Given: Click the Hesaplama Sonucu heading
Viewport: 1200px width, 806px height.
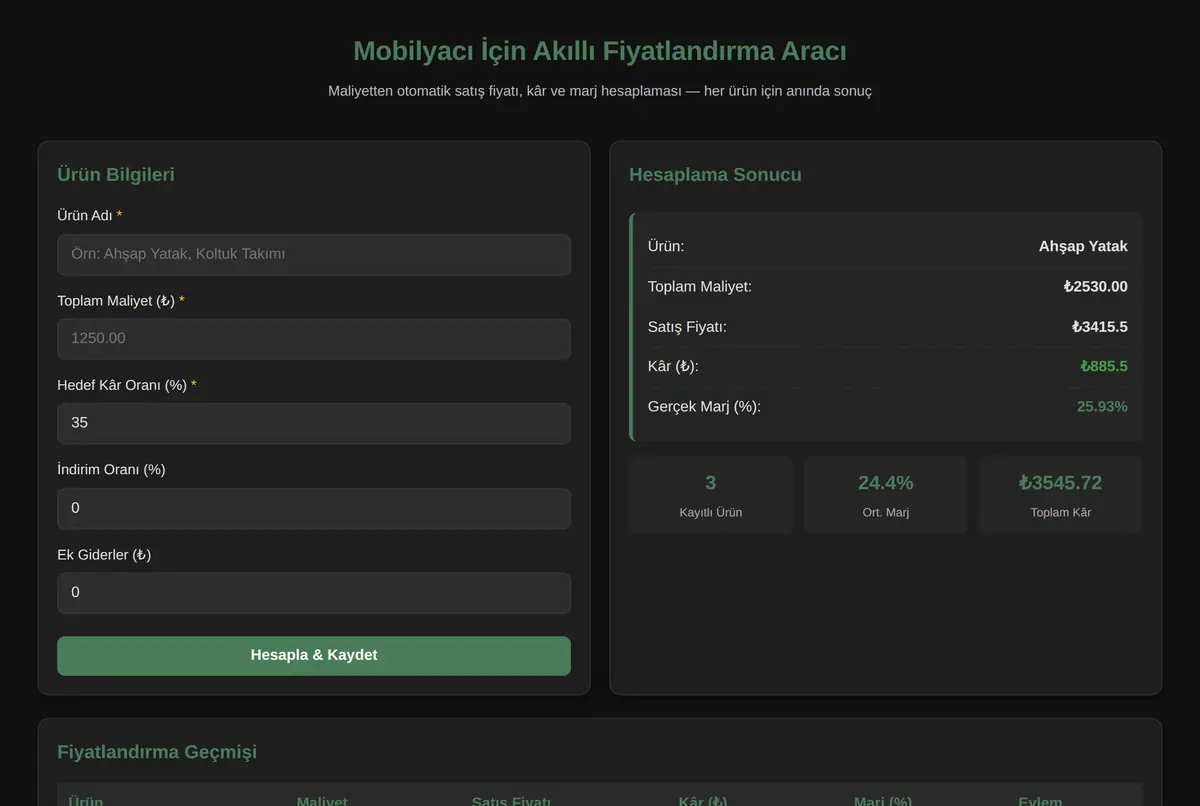Looking at the screenshot, I should [x=715, y=175].
